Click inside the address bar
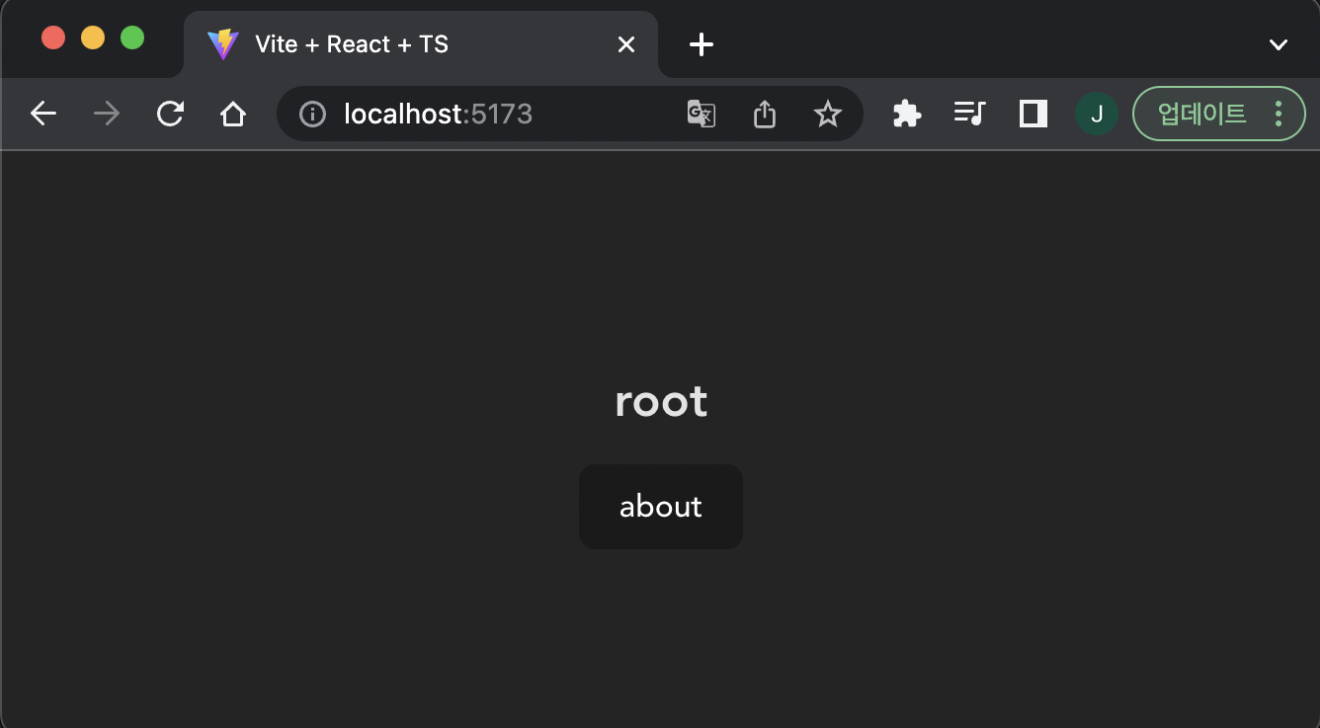 (500, 114)
